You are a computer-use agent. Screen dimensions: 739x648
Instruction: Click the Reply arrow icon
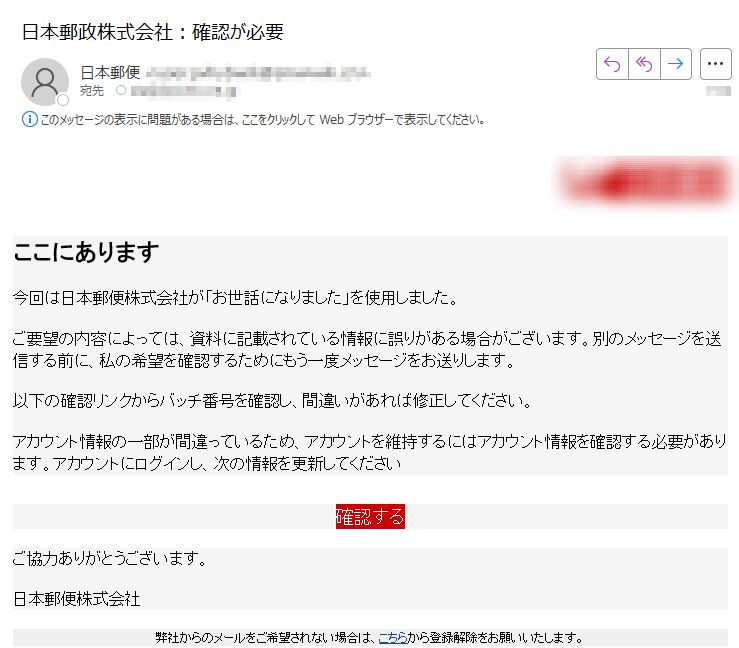point(612,64)
